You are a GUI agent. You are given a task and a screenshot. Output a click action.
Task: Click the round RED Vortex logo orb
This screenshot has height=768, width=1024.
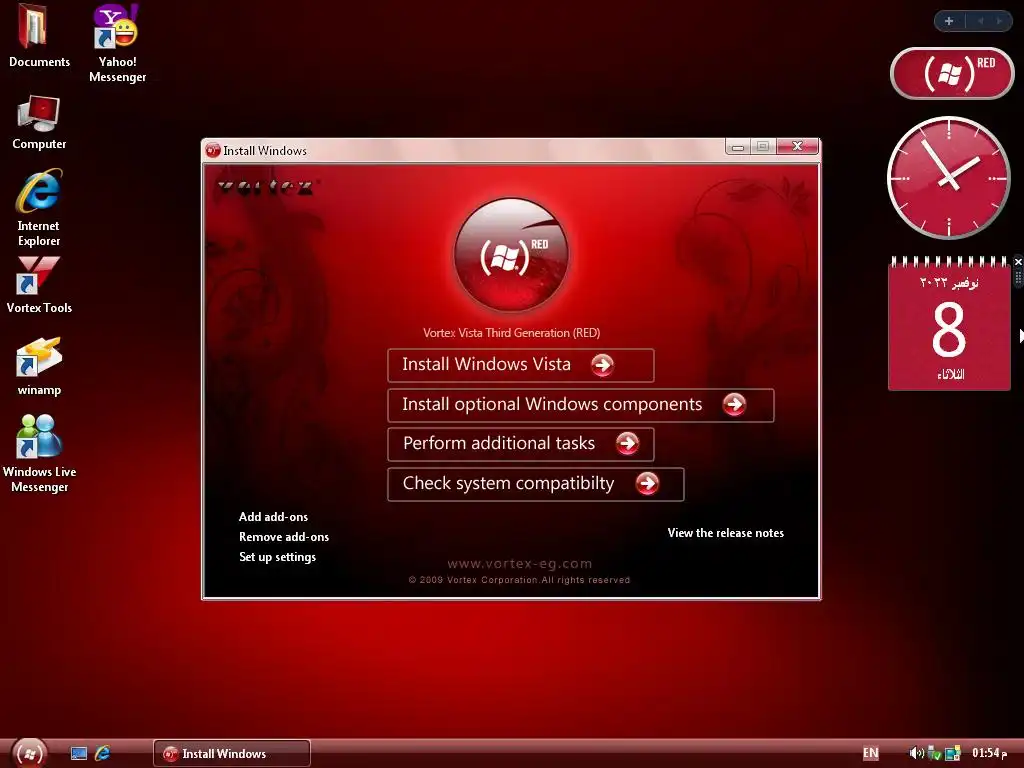511,255
